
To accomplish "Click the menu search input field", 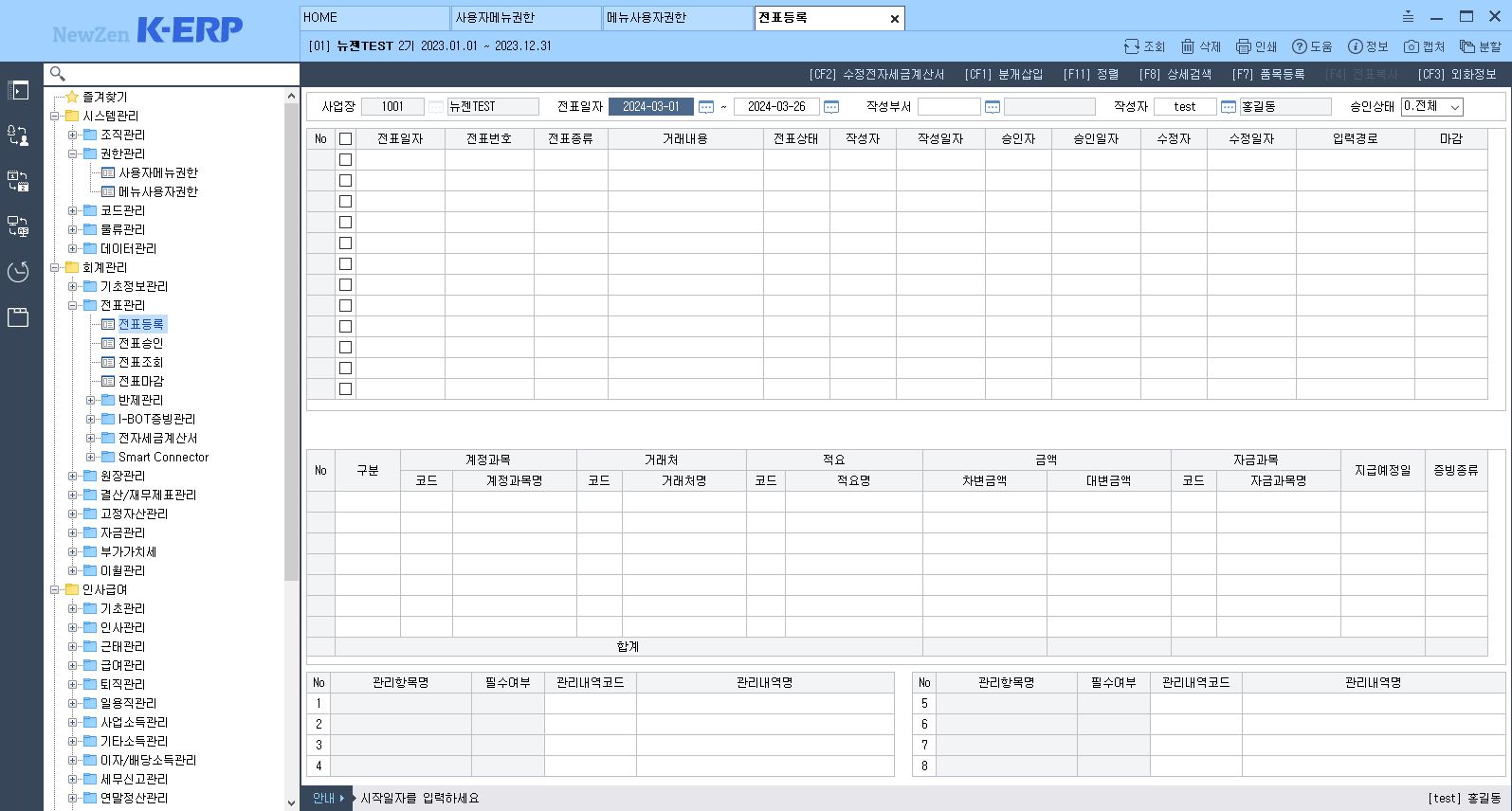I will click(180, 74).
